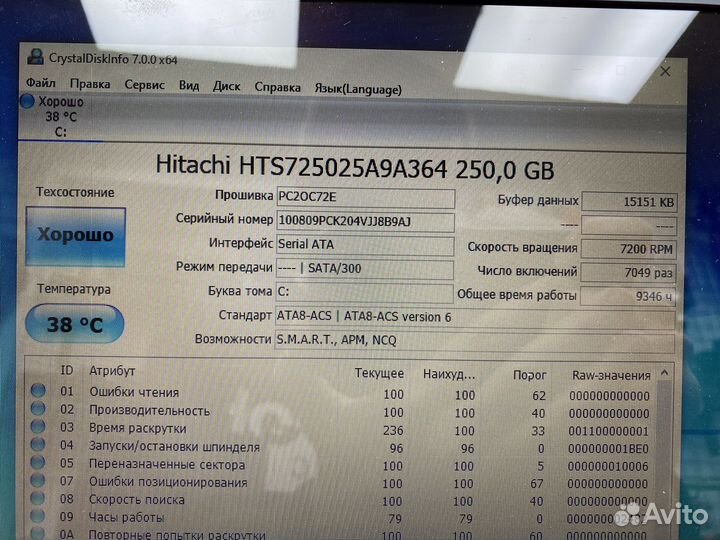Viewport: 720px width, 540px height.
Task: Click the serial number field 100809PCK204VJJ8B9AJ
Action: point(366,222)
